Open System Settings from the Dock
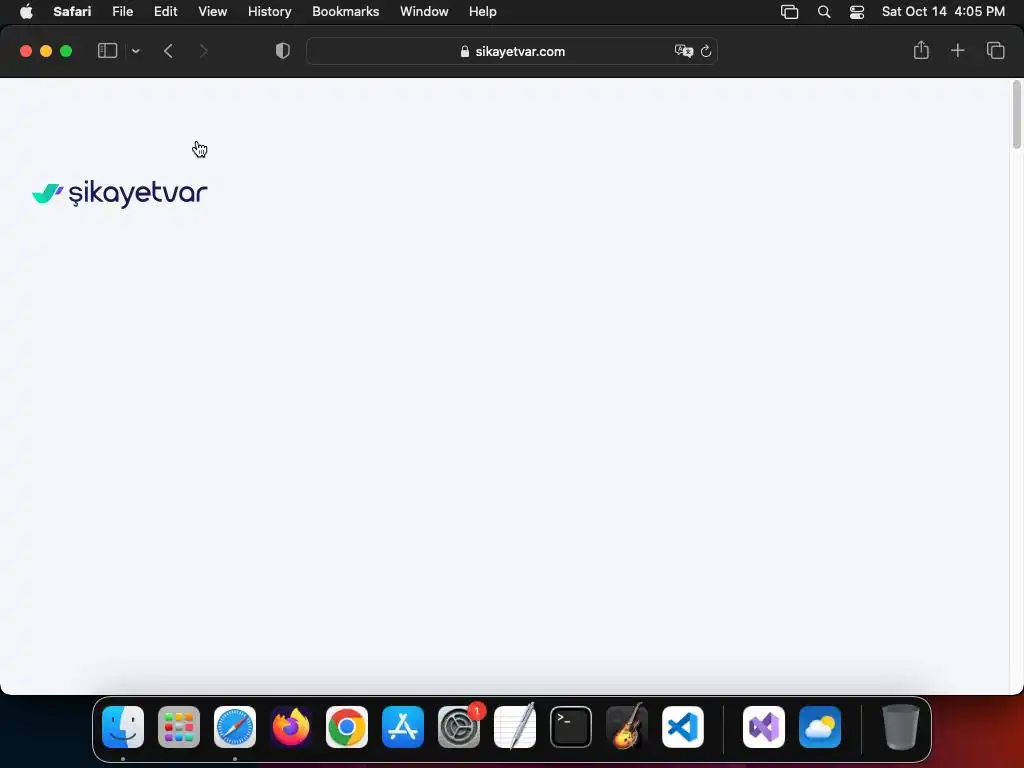 pos(459,727)
